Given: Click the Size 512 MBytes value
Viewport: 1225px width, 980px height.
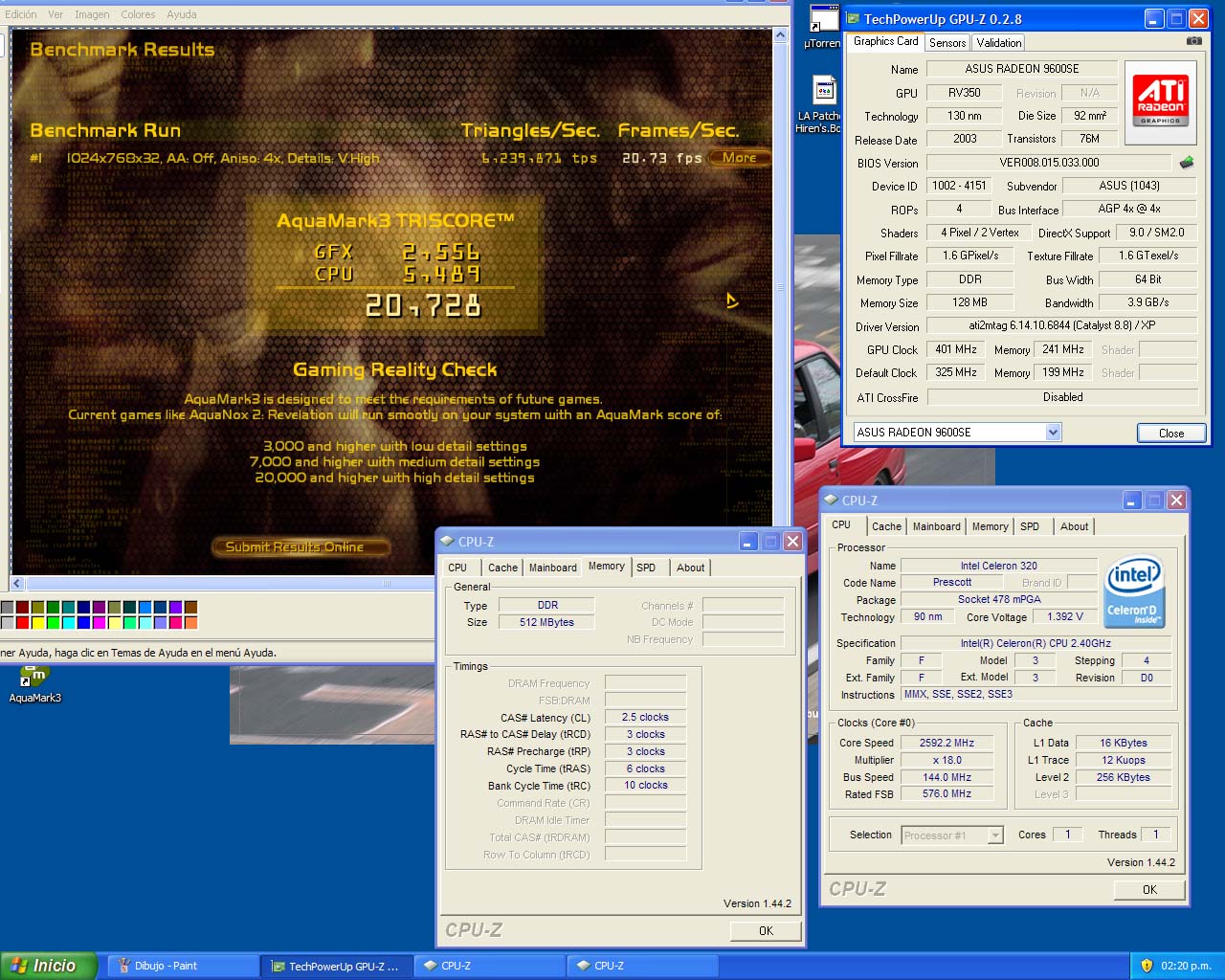Looking at the screenshot, I should point(547,622).
